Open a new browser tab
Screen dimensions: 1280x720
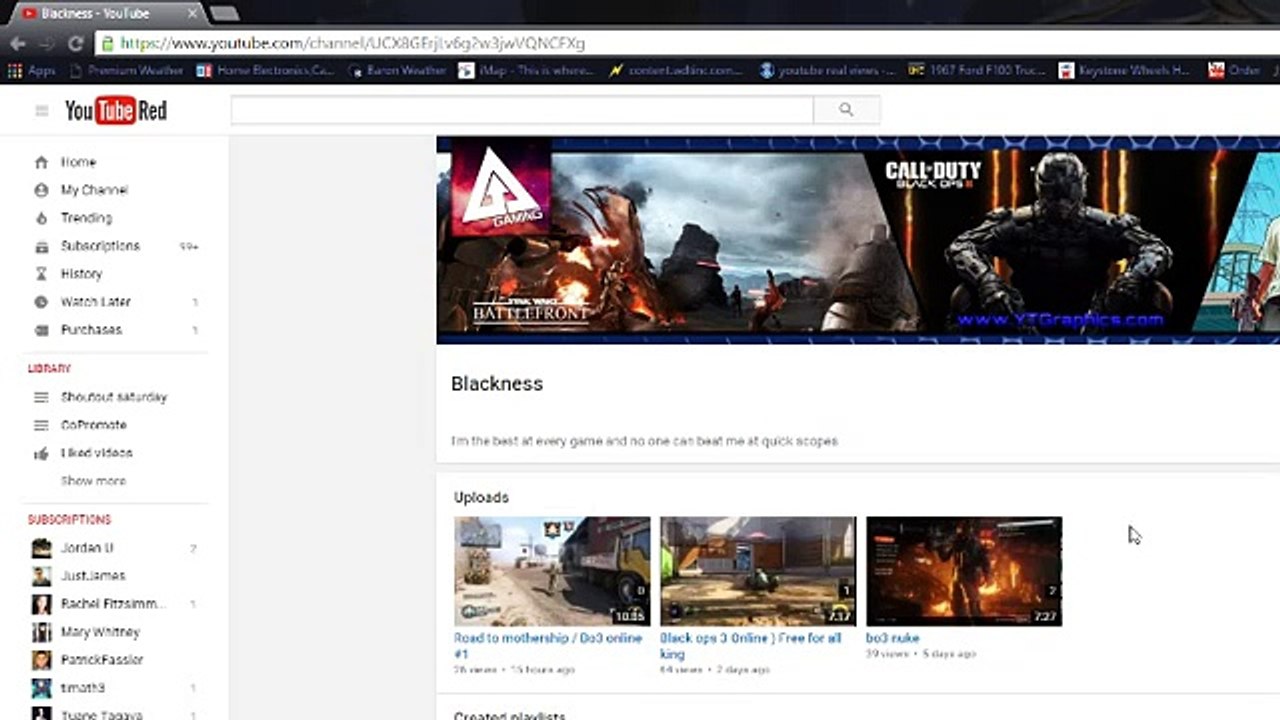pyautogui.click(x=224, y=13)
